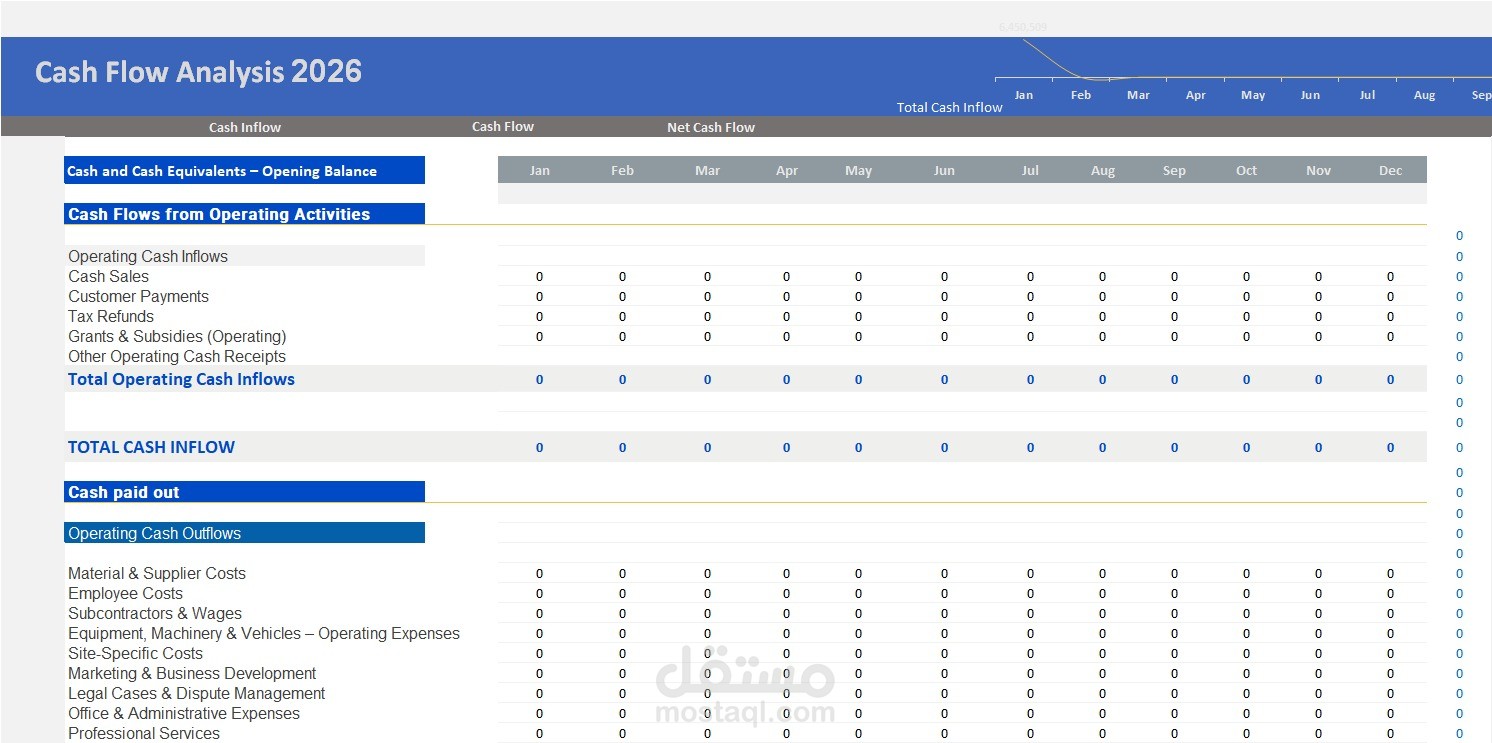
Task: Click the May column header in the table
Action: (x=858, y=170)
